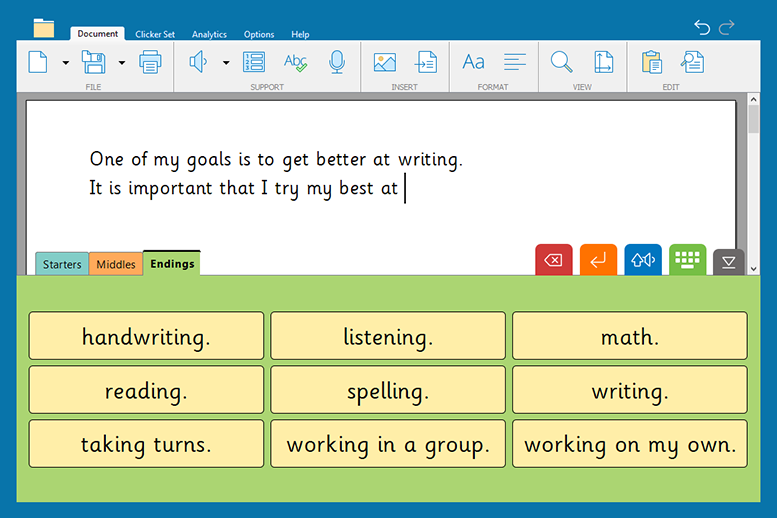Expand the Save dropdown arrow
Viewport: 777px width, 518px height.
122,63
